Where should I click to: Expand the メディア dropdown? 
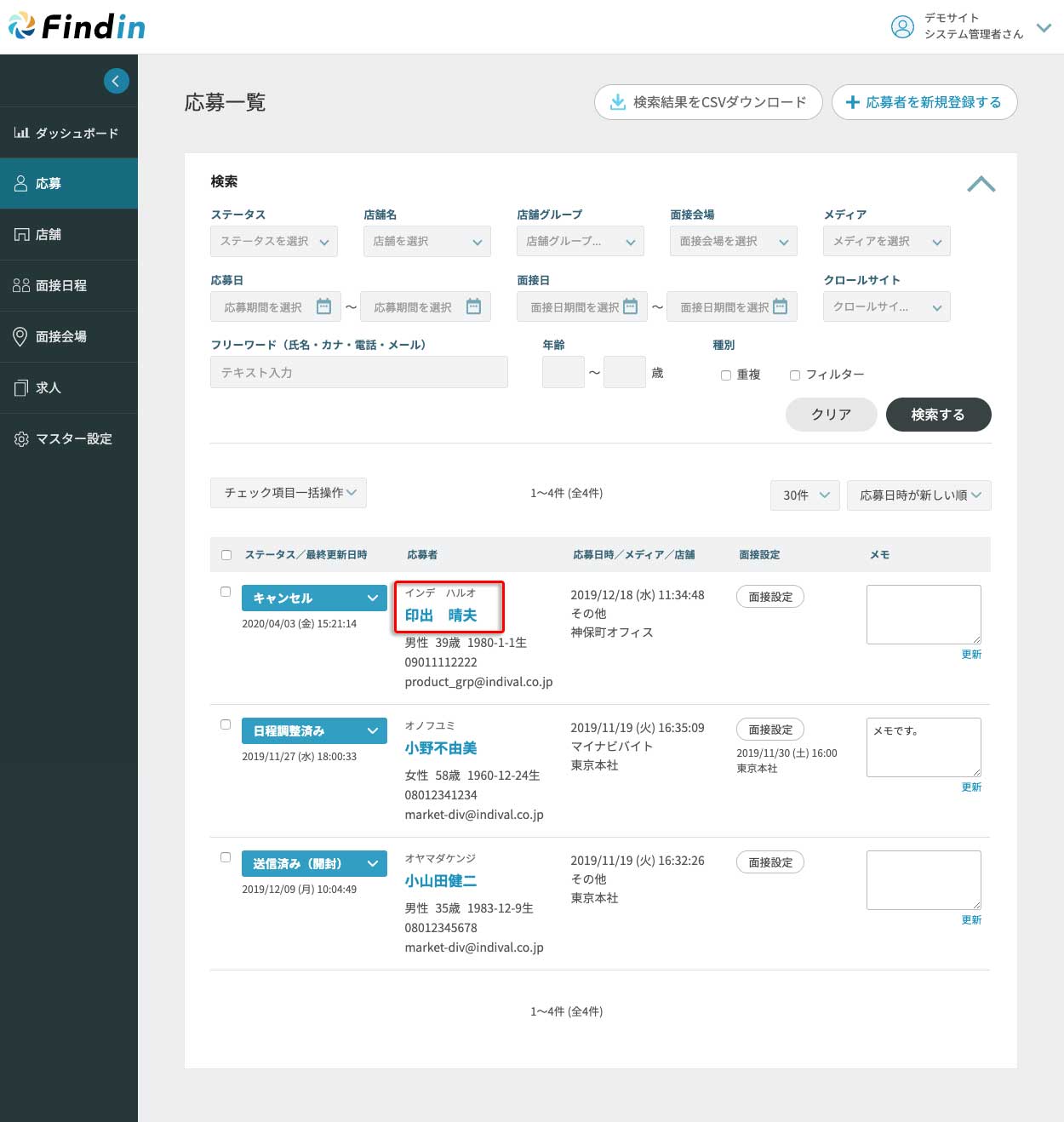click(x=886, y=242)
